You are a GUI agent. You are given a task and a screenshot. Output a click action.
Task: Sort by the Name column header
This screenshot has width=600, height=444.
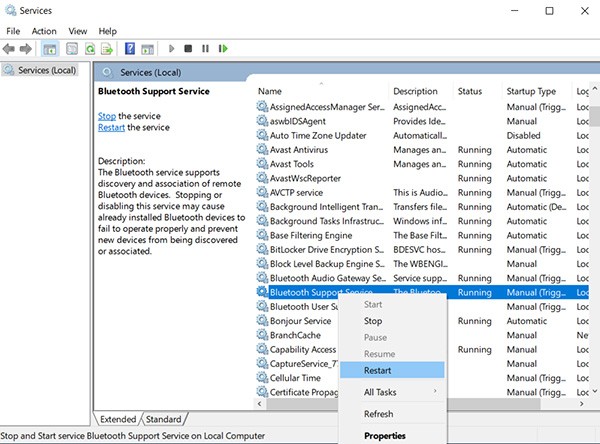tap(321, 91)
